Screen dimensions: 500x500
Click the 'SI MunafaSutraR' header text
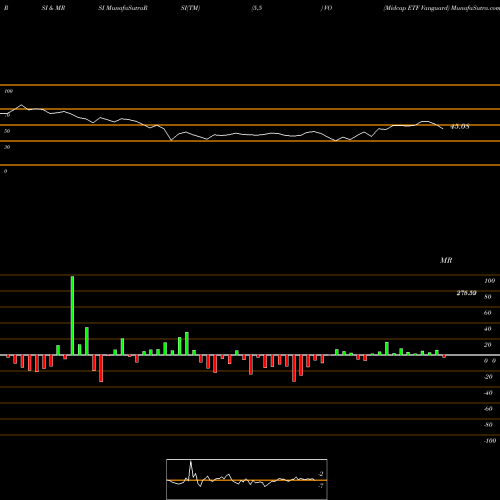coord(123,8)
